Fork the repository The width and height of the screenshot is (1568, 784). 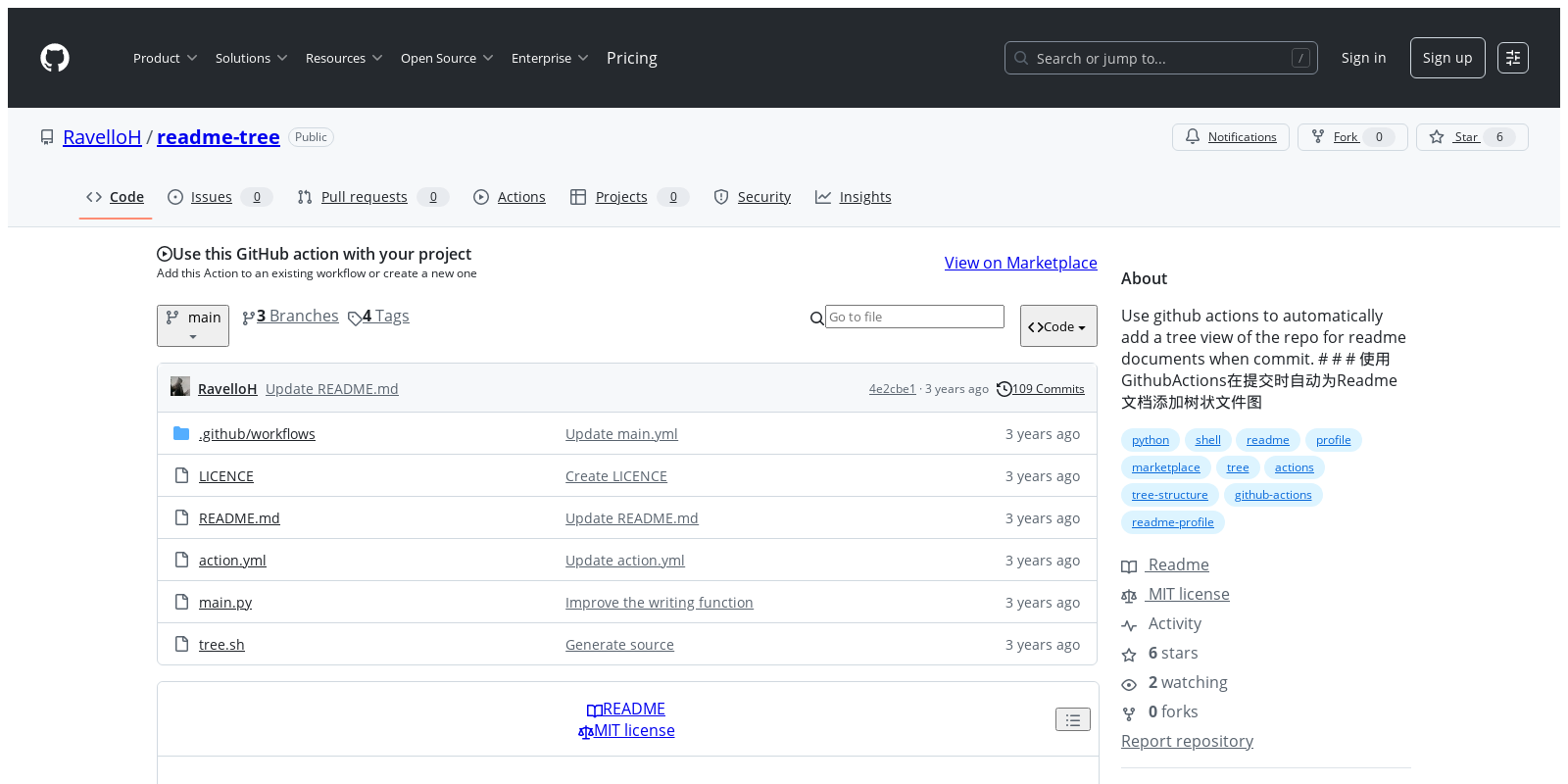point(1352,137)
